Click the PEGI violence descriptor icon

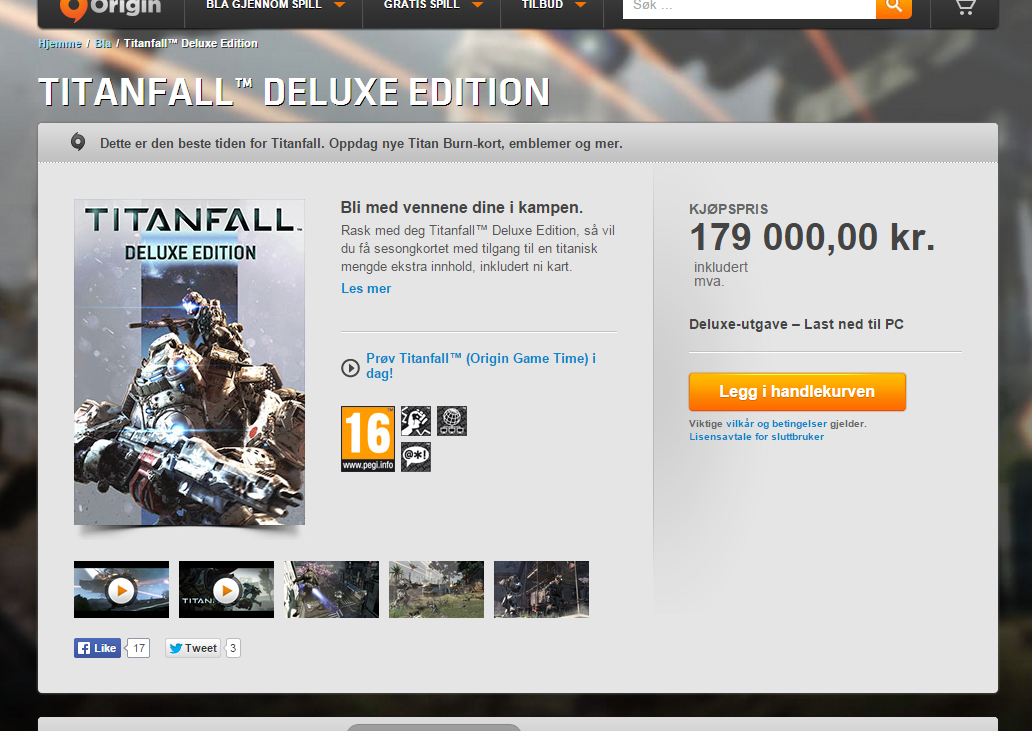point(416,421)
